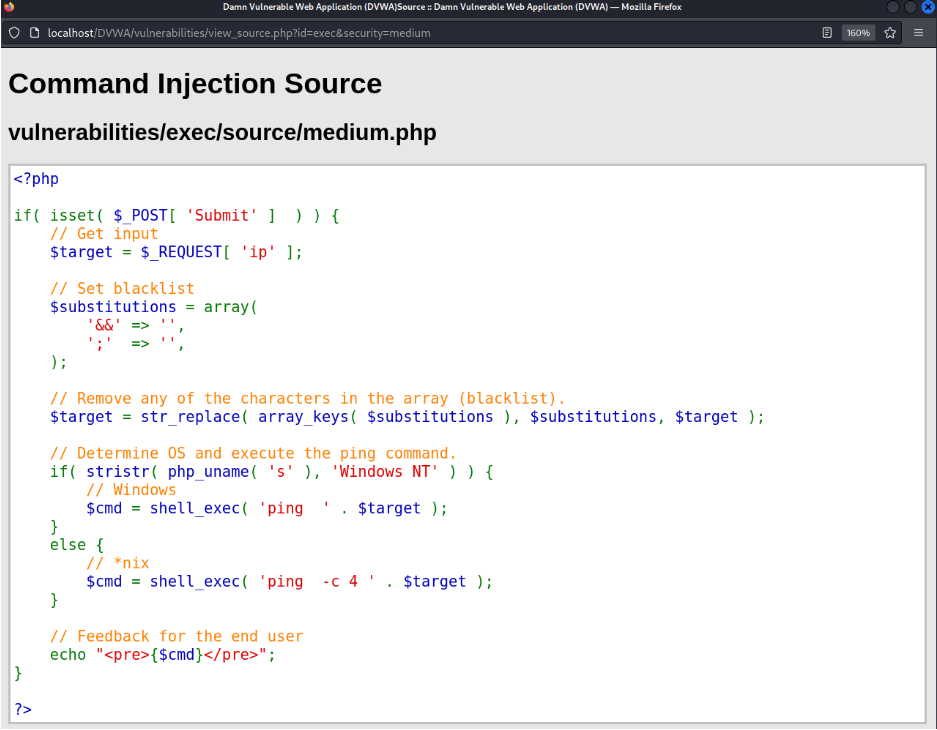Screen dimensions: 937x730
Task: Click the echo <pre> output line
Action: (x=162, y=654)
